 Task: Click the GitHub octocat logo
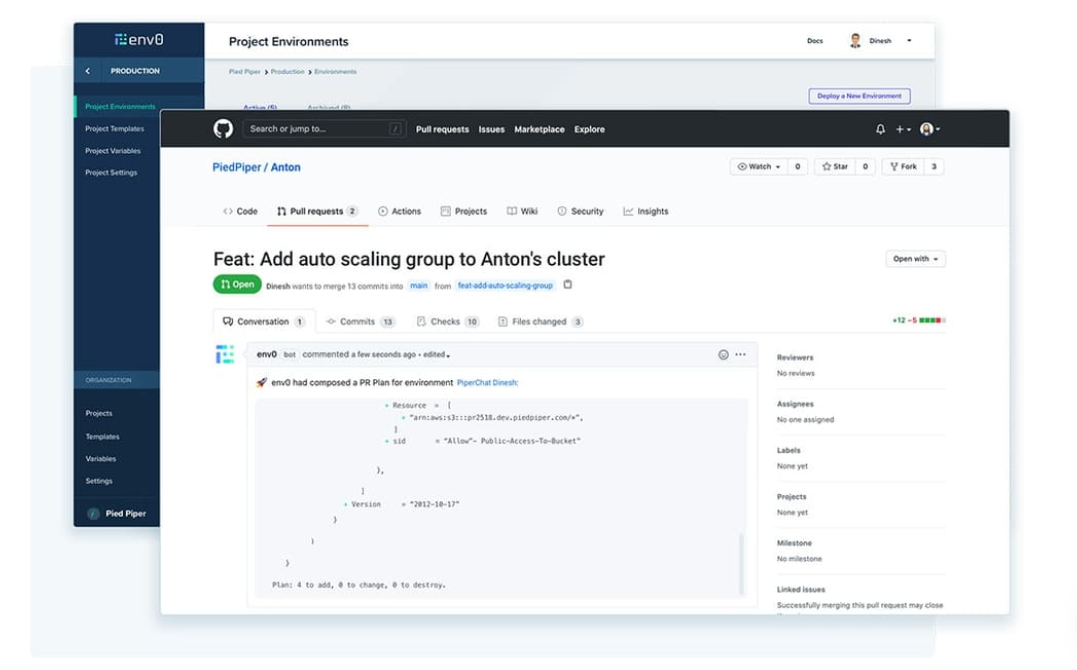[223, 129]
